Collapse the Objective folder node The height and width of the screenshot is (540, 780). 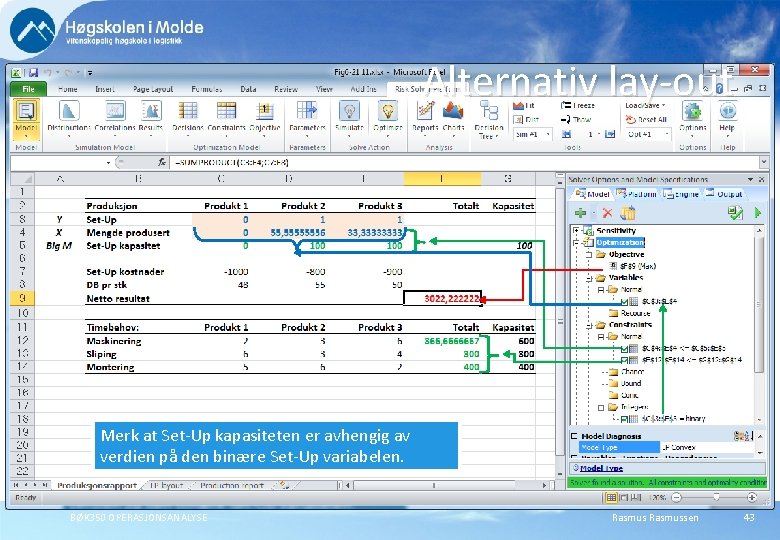(x=588, y=254)
